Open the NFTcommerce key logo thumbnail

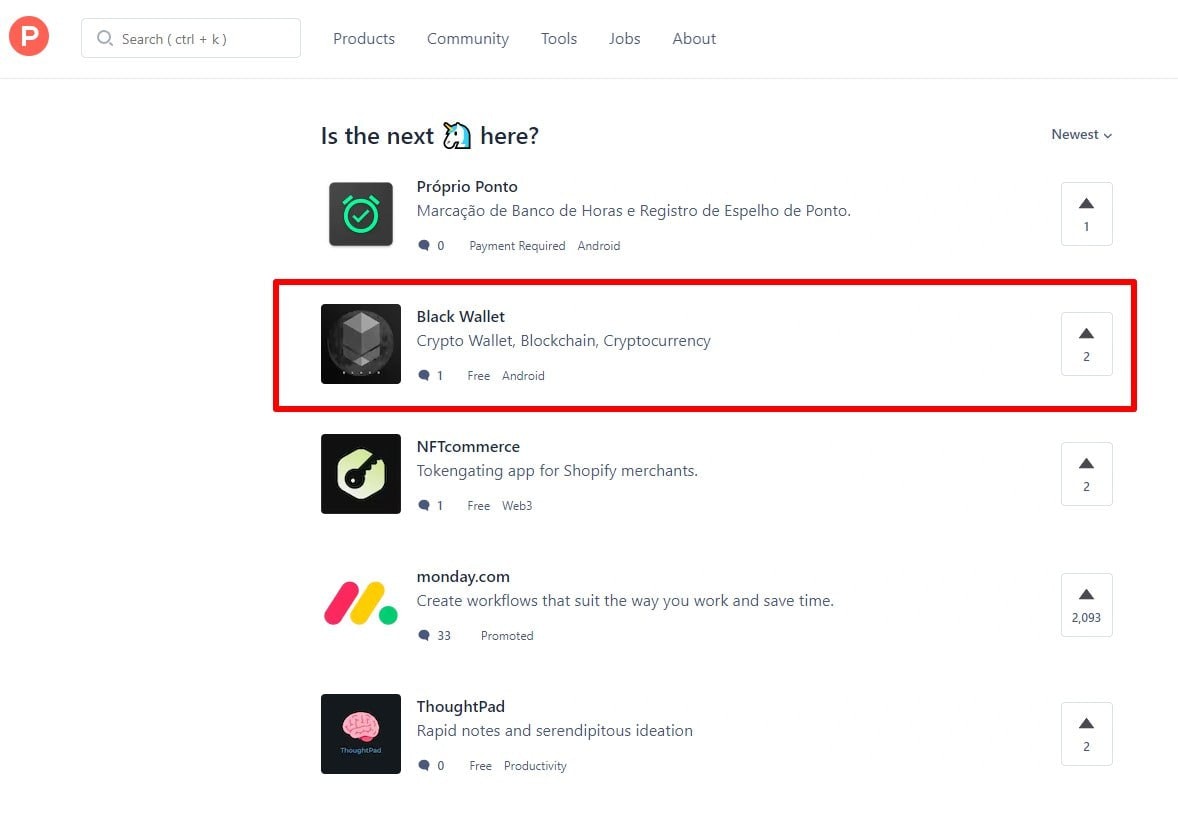361,474
